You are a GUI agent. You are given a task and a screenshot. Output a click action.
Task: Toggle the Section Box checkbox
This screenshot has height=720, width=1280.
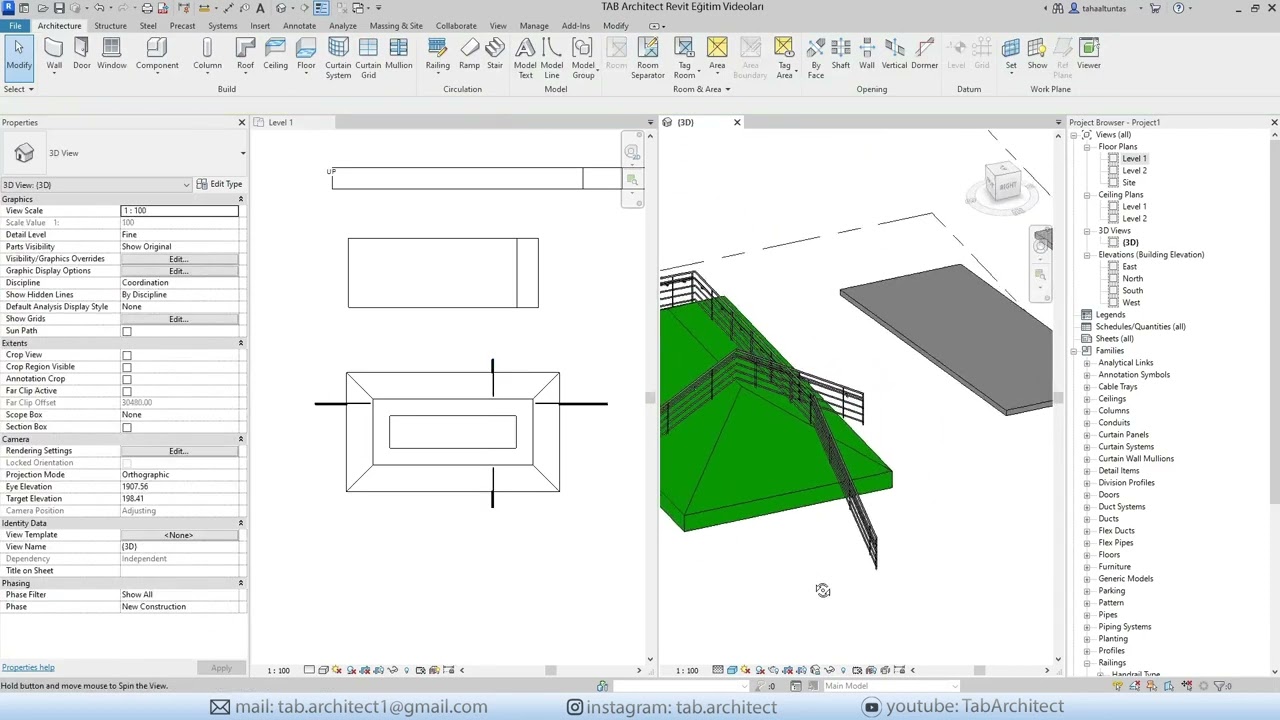pyautogui.click(x=126, y=427)
